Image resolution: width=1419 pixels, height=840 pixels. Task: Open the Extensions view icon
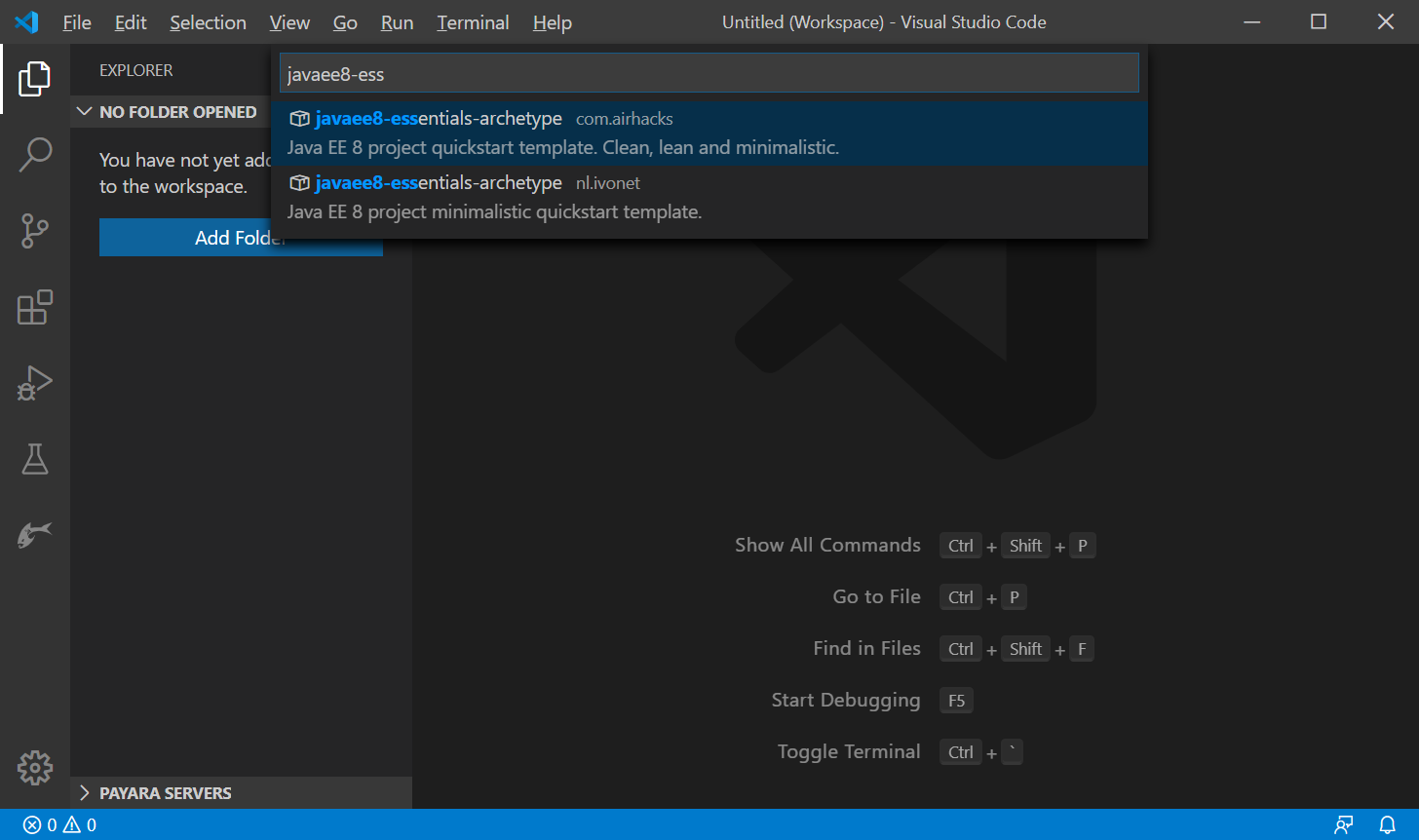point(34,307)
